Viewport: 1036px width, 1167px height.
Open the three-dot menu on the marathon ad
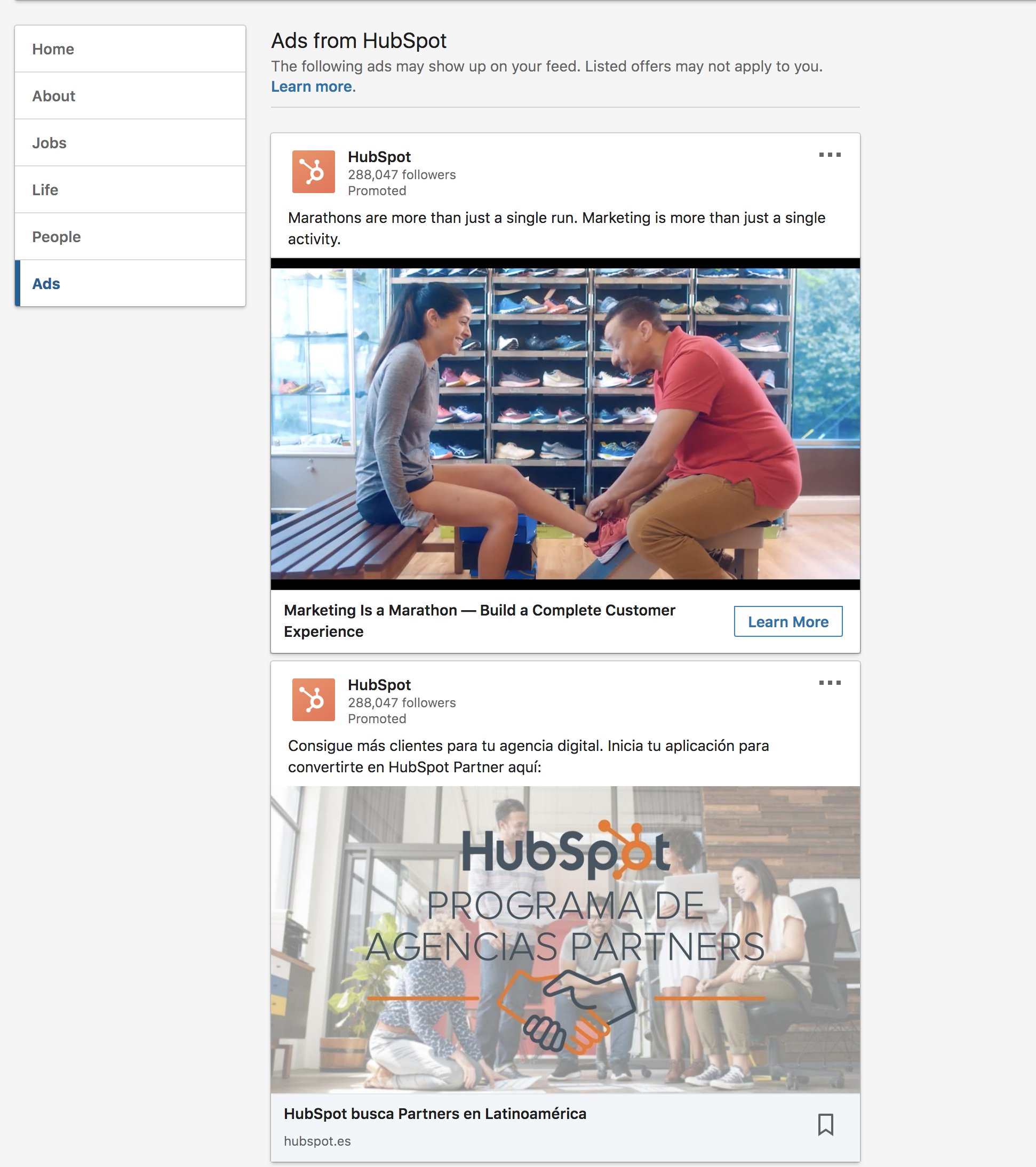(830, 155)
